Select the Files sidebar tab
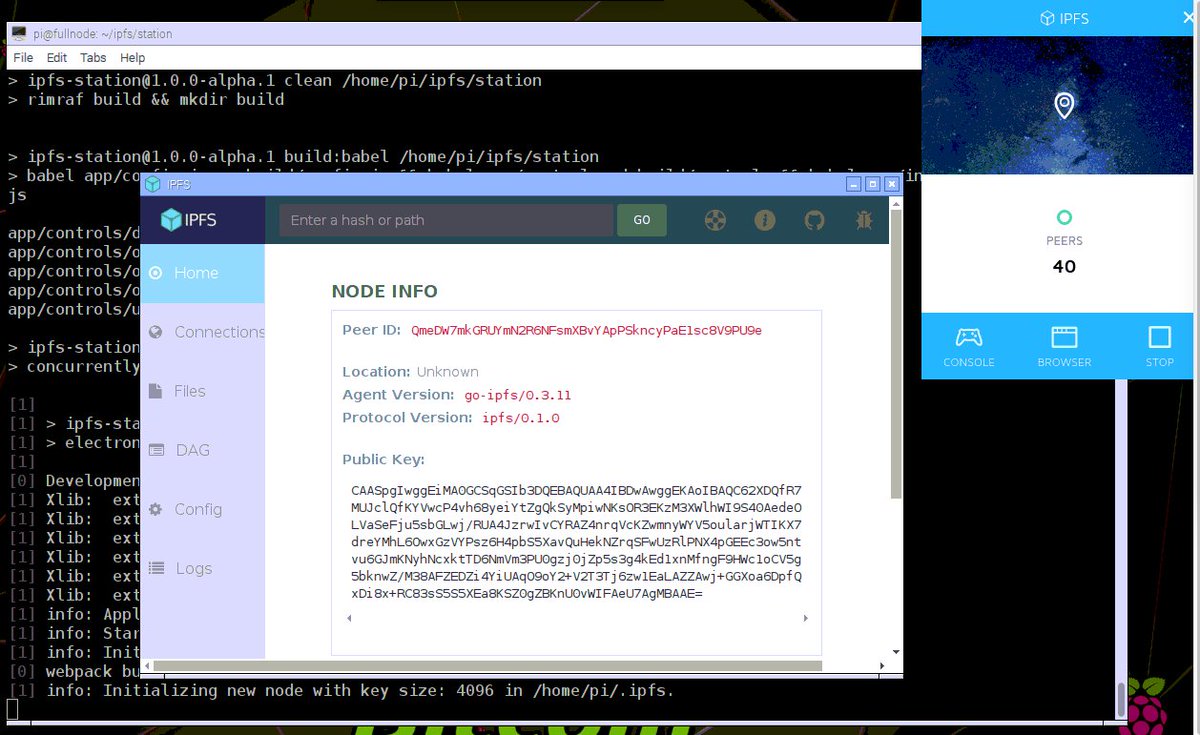This screenshot has height=735, width=1200. coord(202,391)
